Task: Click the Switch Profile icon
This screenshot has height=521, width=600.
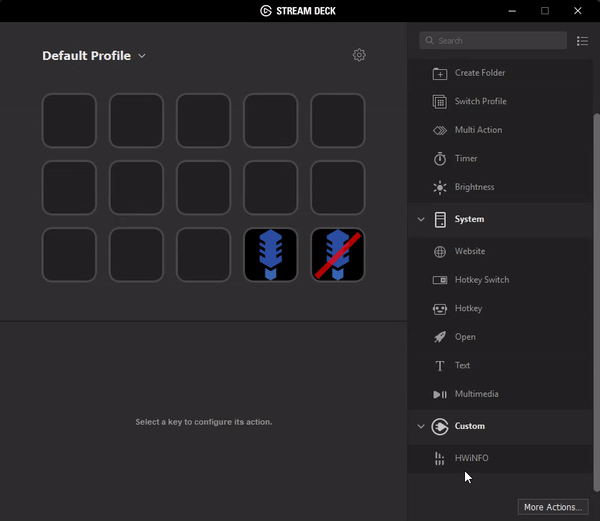Action: [440, 102]
